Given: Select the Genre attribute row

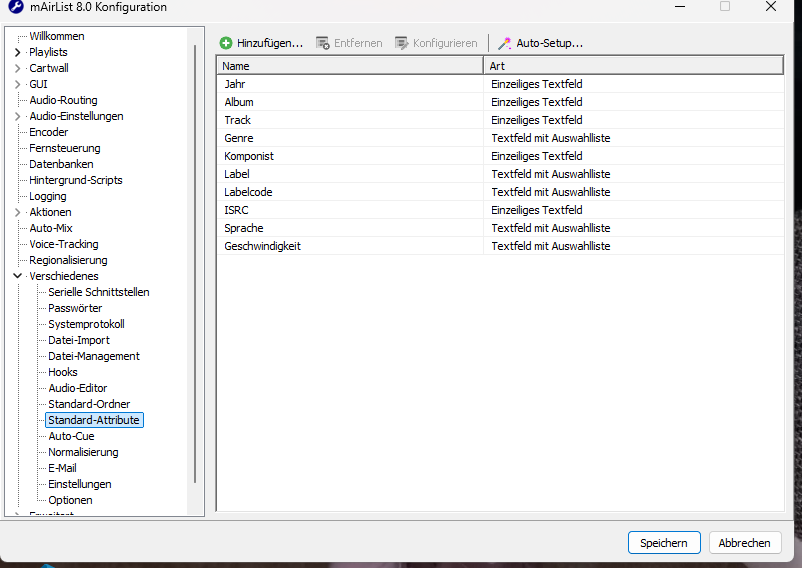Looking at the screenshot, I should pyautogui.click(x=239, y=138).
